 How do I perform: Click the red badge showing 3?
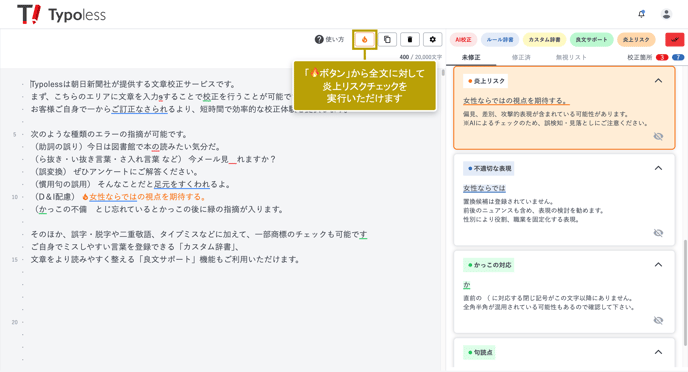click(662, 57)
